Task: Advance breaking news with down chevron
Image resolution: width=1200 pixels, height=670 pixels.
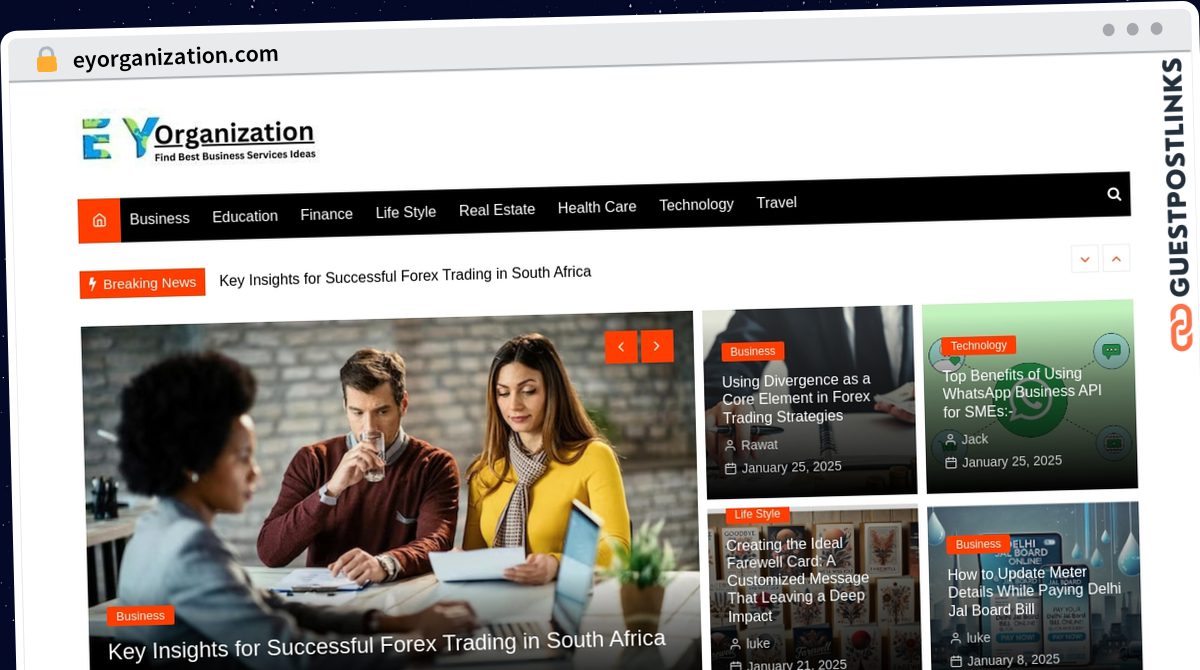Action: [x=1085, y=258]
